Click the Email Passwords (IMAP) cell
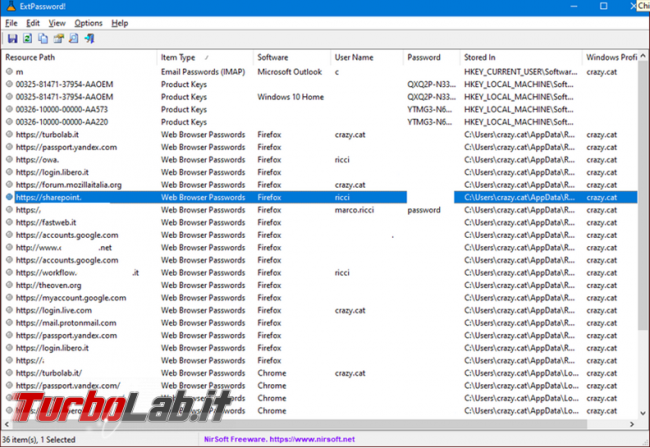Viewport: 650px width, 448px height. point(203,72)
